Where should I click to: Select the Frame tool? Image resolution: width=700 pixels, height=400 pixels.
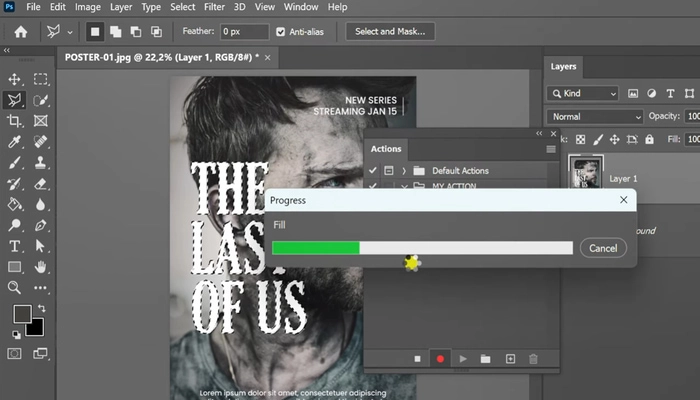pyautogui.click(x=41, y=121)
